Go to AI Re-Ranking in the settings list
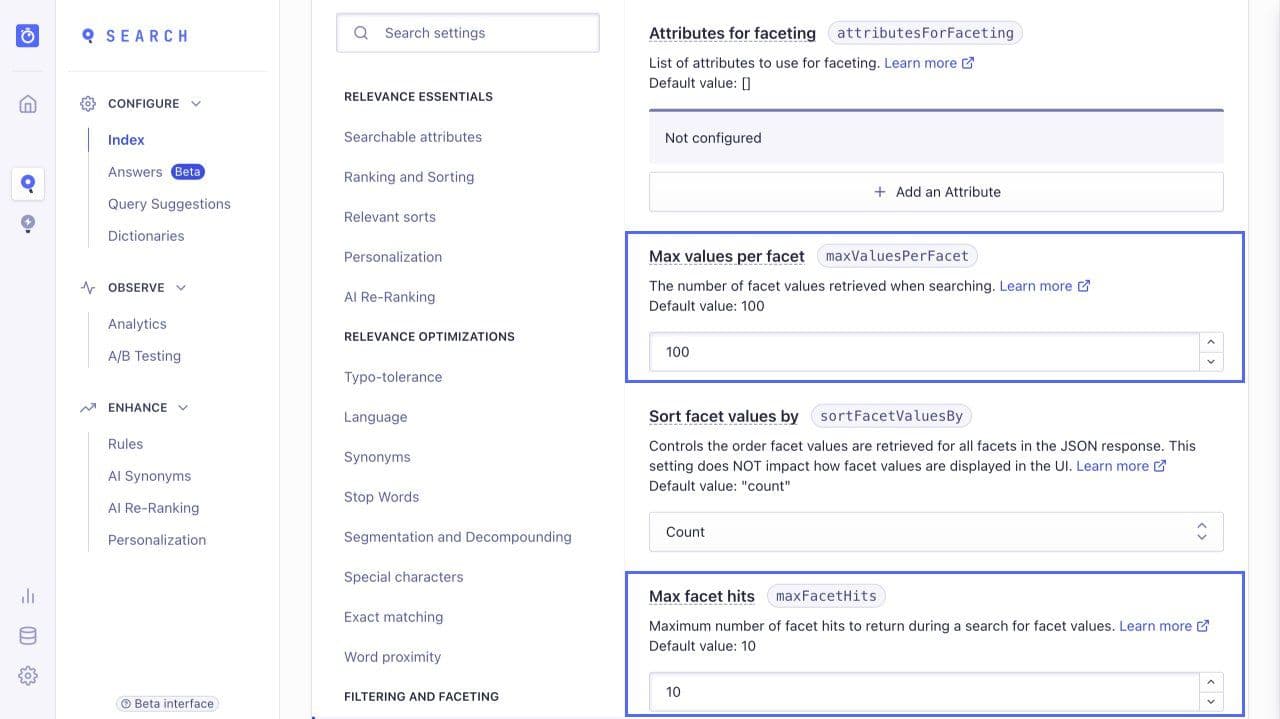Image resolution: width=1280 pixels, height=719 pixels. (389, 297)
